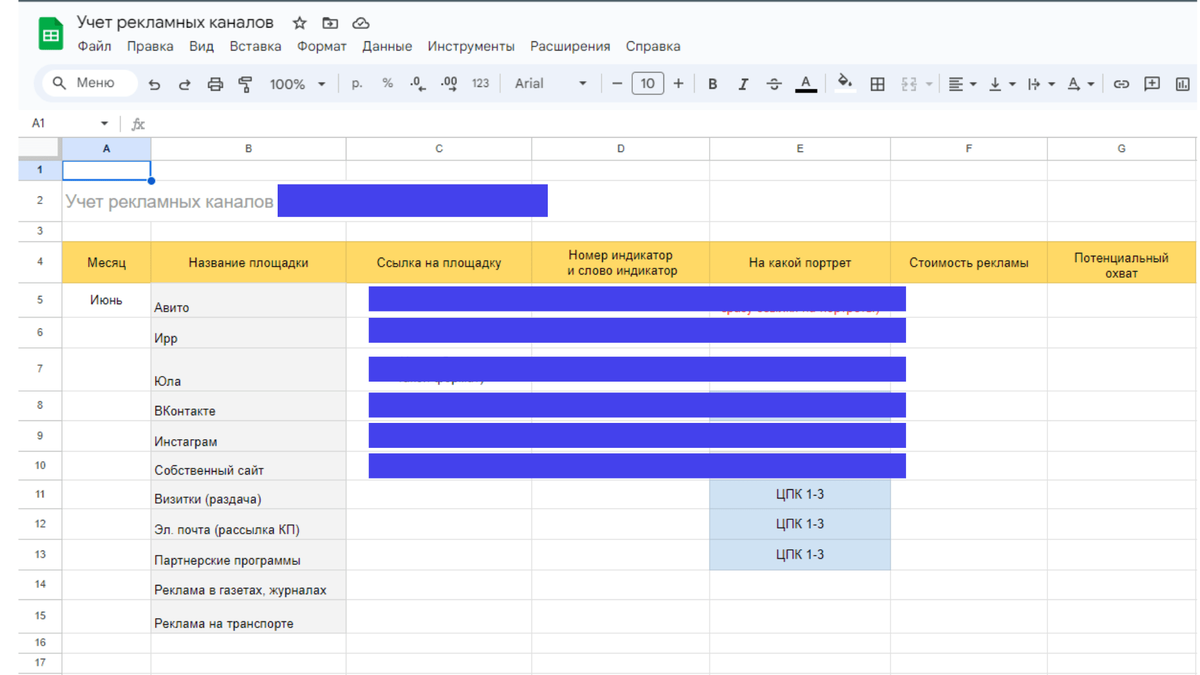Print the spreadsheet

[x=215, y=84]
